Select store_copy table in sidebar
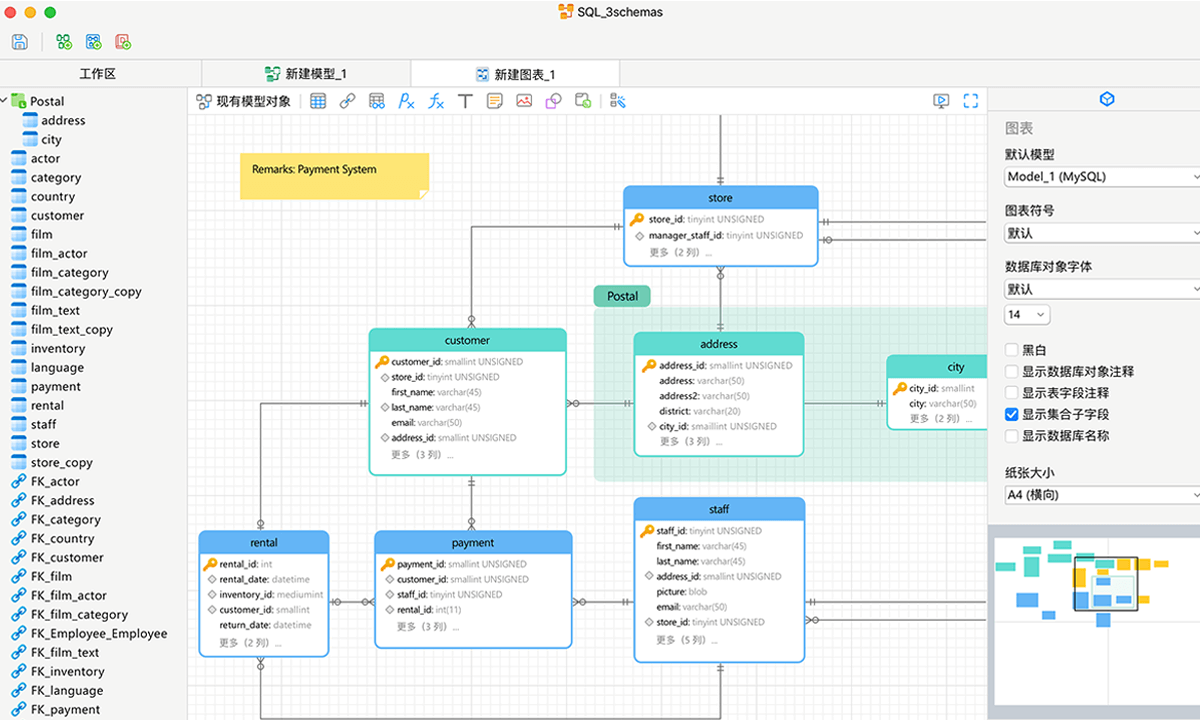Image resolution: width=1200 pixels, height=720 pixels. 61,463
